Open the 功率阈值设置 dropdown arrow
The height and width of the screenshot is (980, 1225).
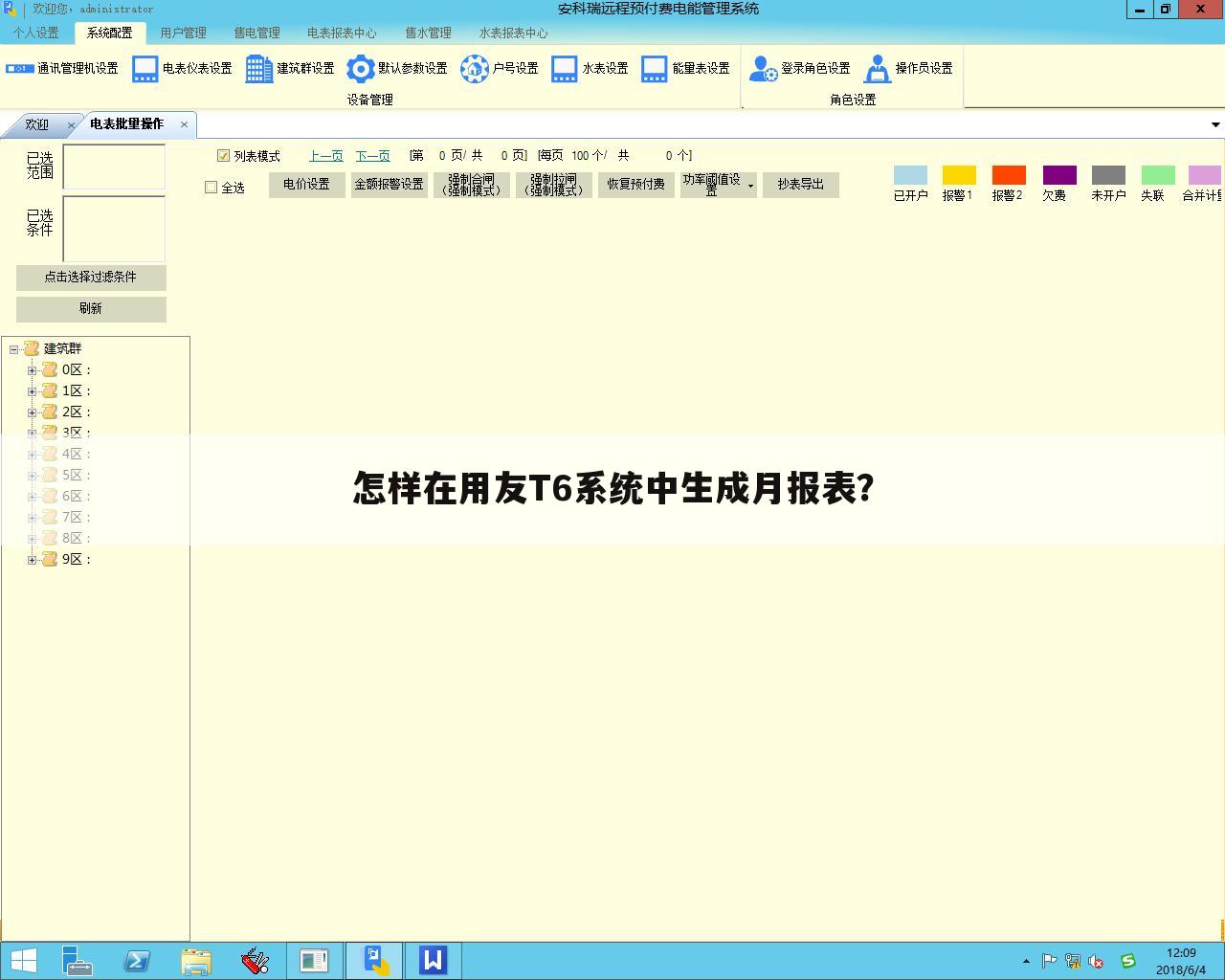click(x=750, y=186)
